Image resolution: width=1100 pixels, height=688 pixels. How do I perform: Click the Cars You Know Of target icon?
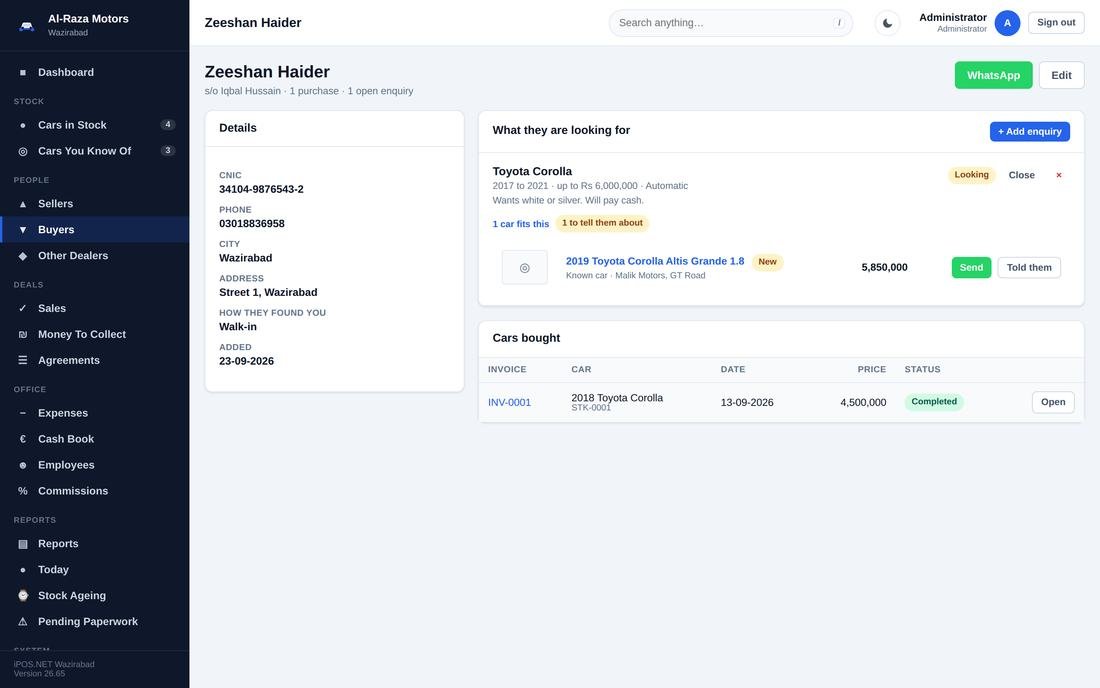click(22, 151)
